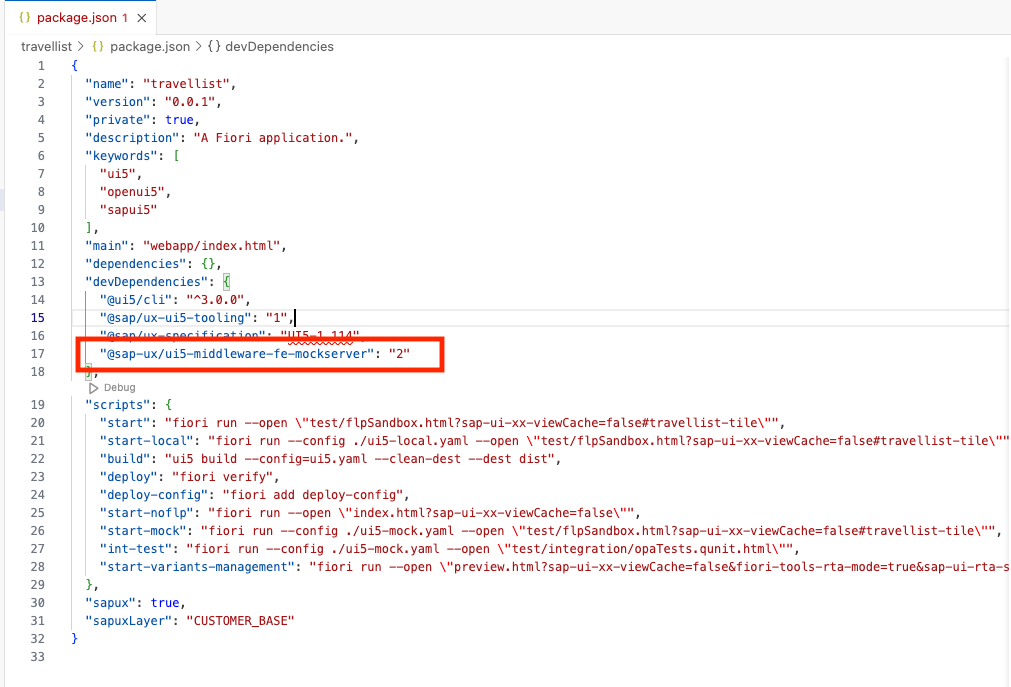Viewport: 1011px width, 687px height.
Task: Click the "openui5" keyword entry
Action: click(133, 192)
